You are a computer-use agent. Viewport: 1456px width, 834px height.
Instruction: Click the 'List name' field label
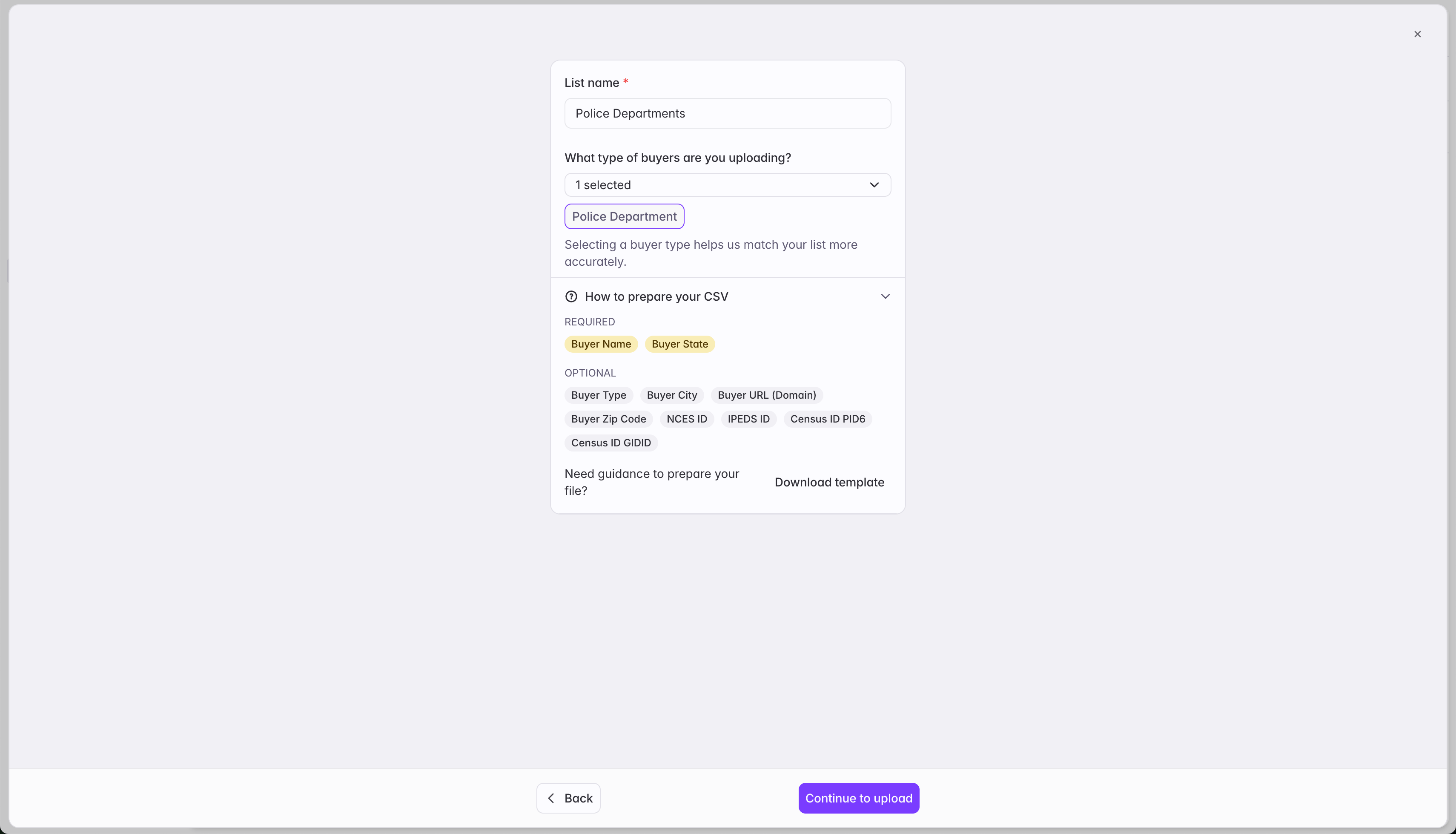coord(591,83)
